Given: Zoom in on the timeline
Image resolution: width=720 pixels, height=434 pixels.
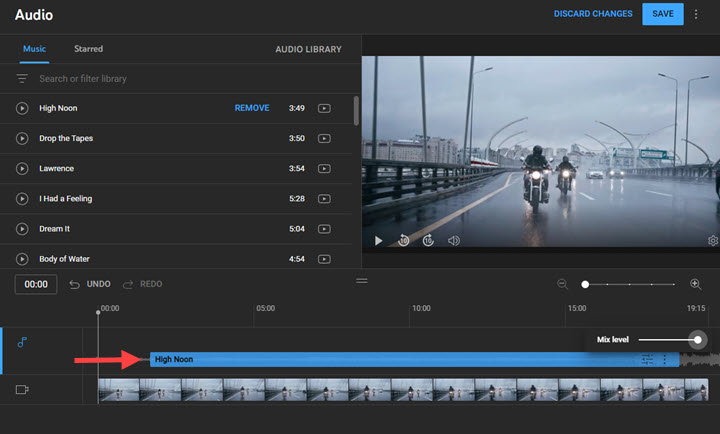Looking at the screenshot, I should click(696, 284).
